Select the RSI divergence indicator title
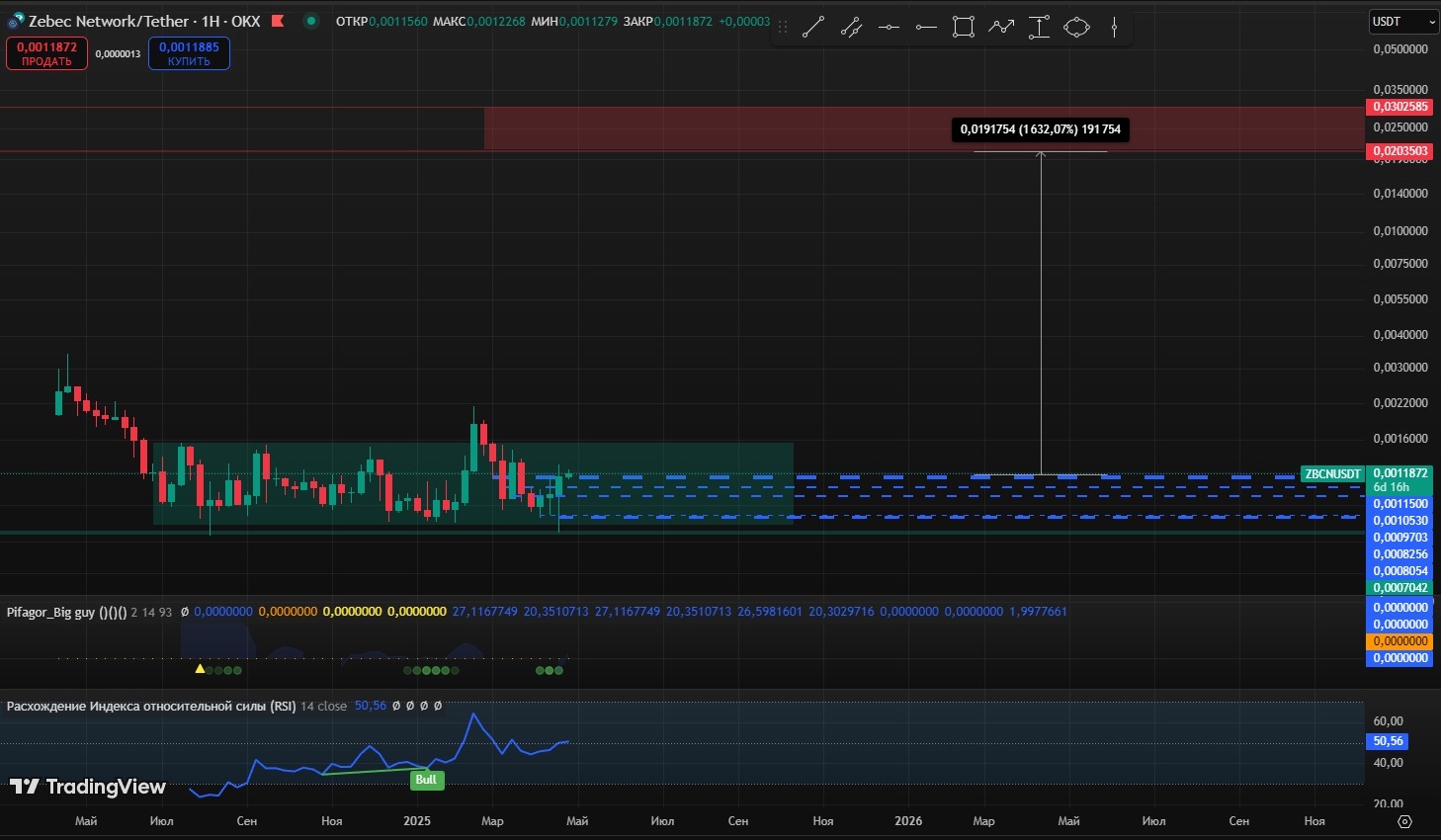The width and height of the screenshot is (1441, 840). (151, 706)
